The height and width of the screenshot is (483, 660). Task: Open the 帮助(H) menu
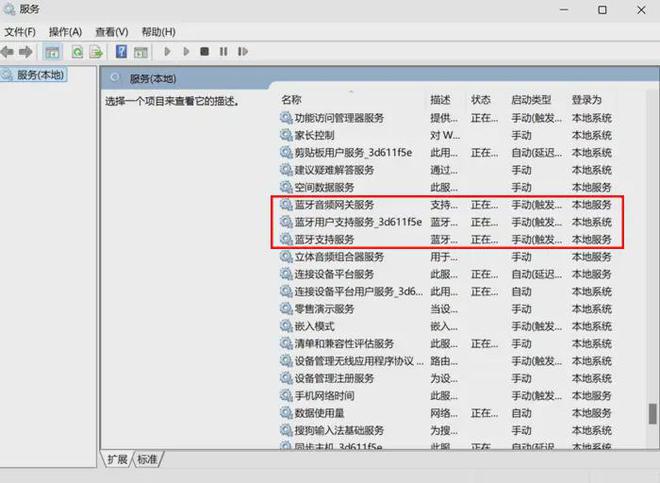tap(158, 32)
